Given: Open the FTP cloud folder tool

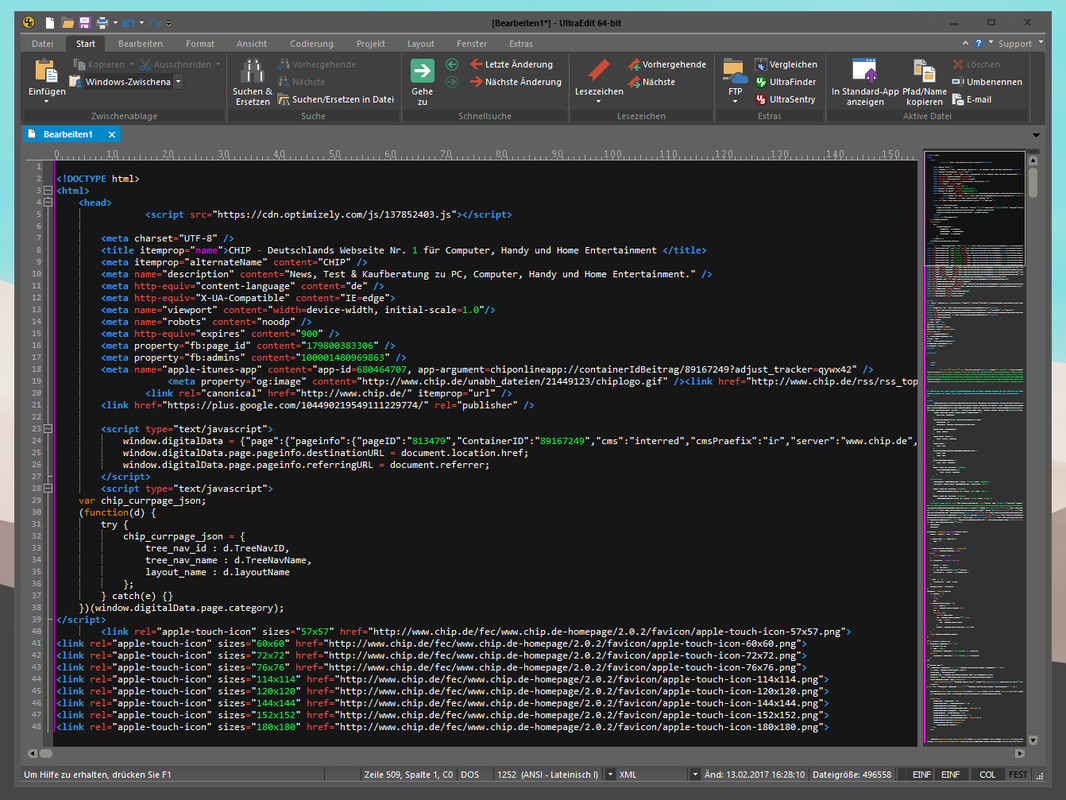Looking at the screenshot, I should [x=735, y=71].
